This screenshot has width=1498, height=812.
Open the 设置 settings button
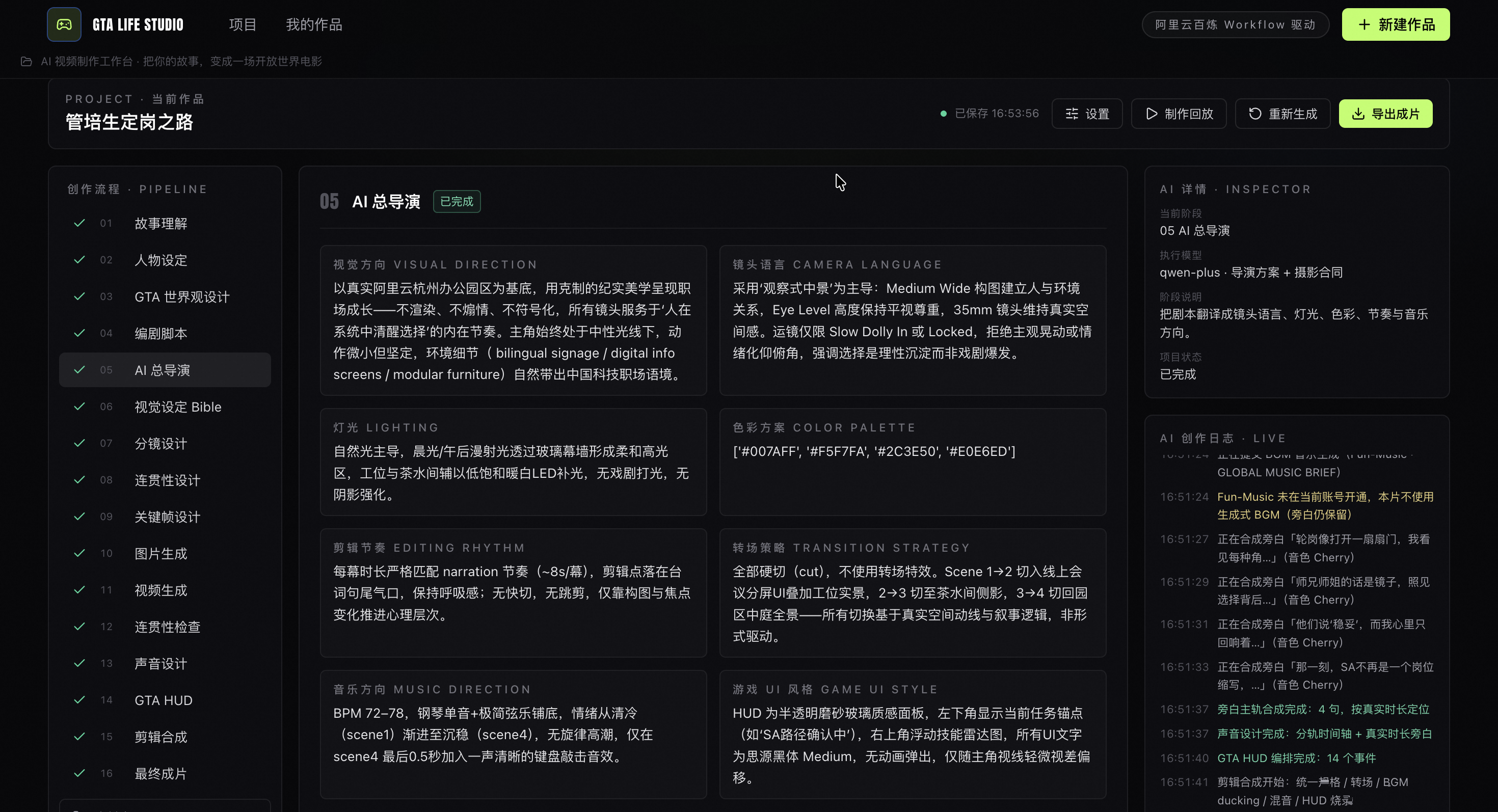pos(1087,114)
